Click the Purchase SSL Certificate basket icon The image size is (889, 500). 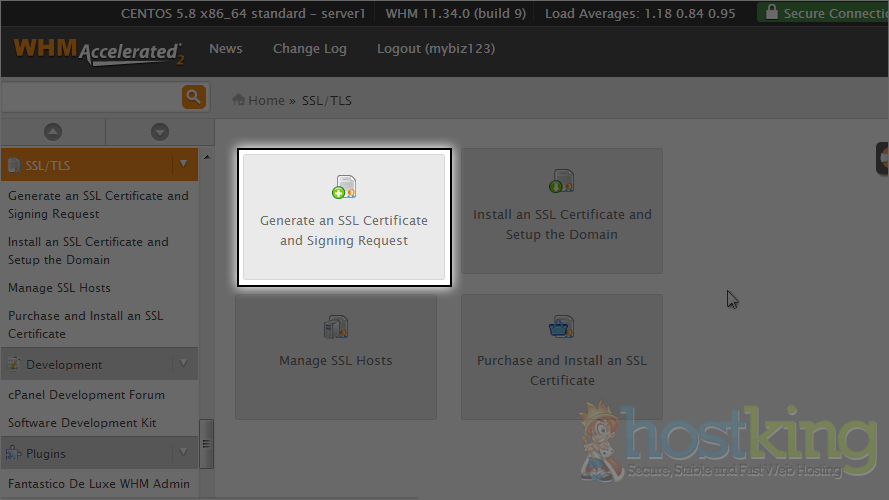[x=561, y=327]
